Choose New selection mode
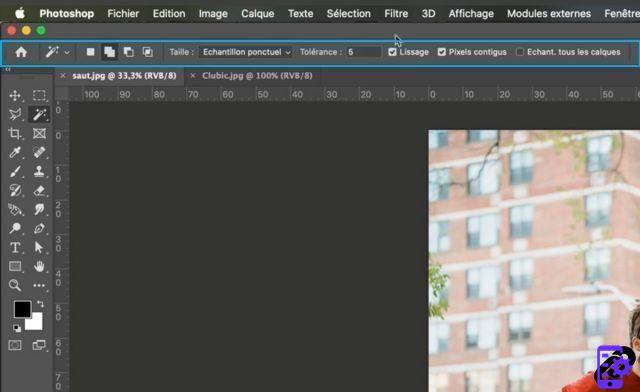Image resolution: width=640 pixels, height=392 pixels. (91, 52)
